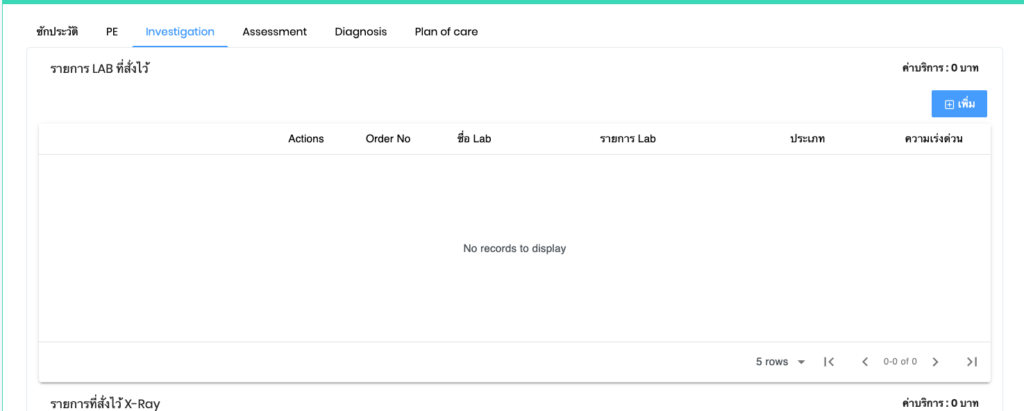Sort by the ความเร่งด่วน column header
Viewport: 1024px width, 411px height.
(x=933, y=139)
